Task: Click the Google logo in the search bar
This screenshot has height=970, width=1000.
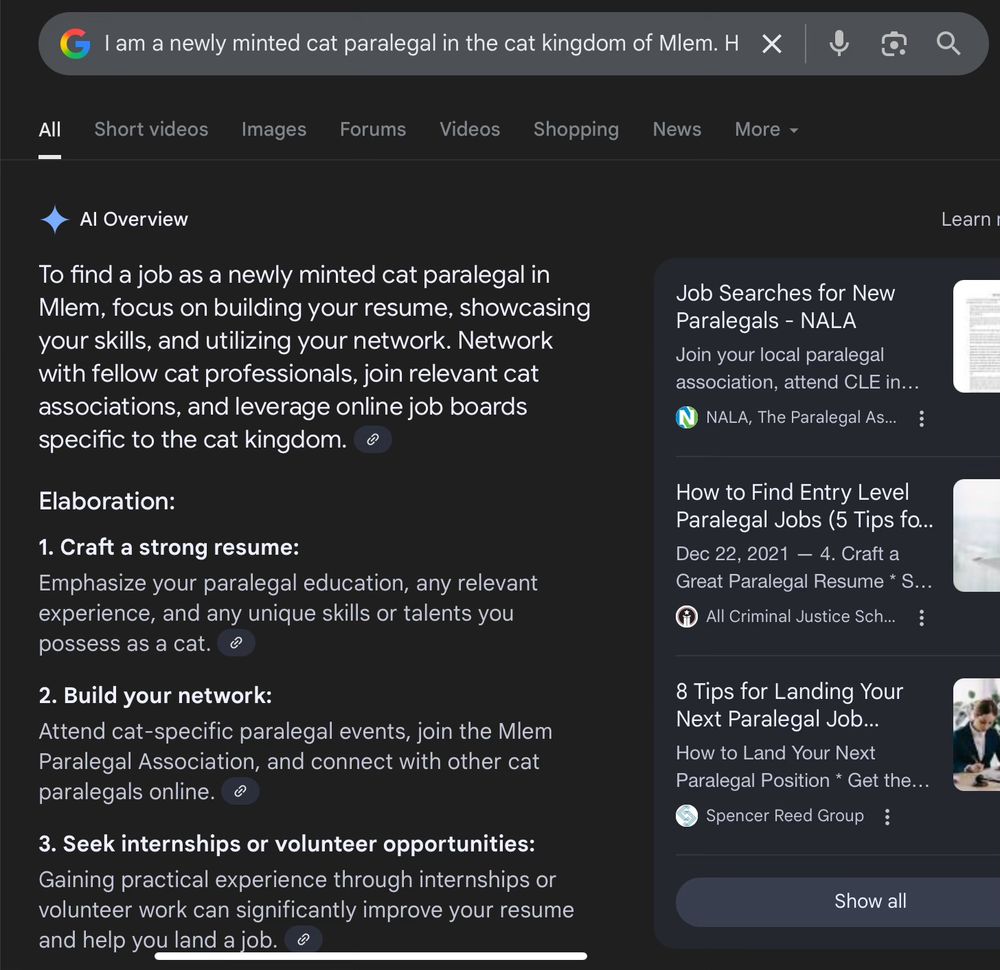Action: click(74, 43)
